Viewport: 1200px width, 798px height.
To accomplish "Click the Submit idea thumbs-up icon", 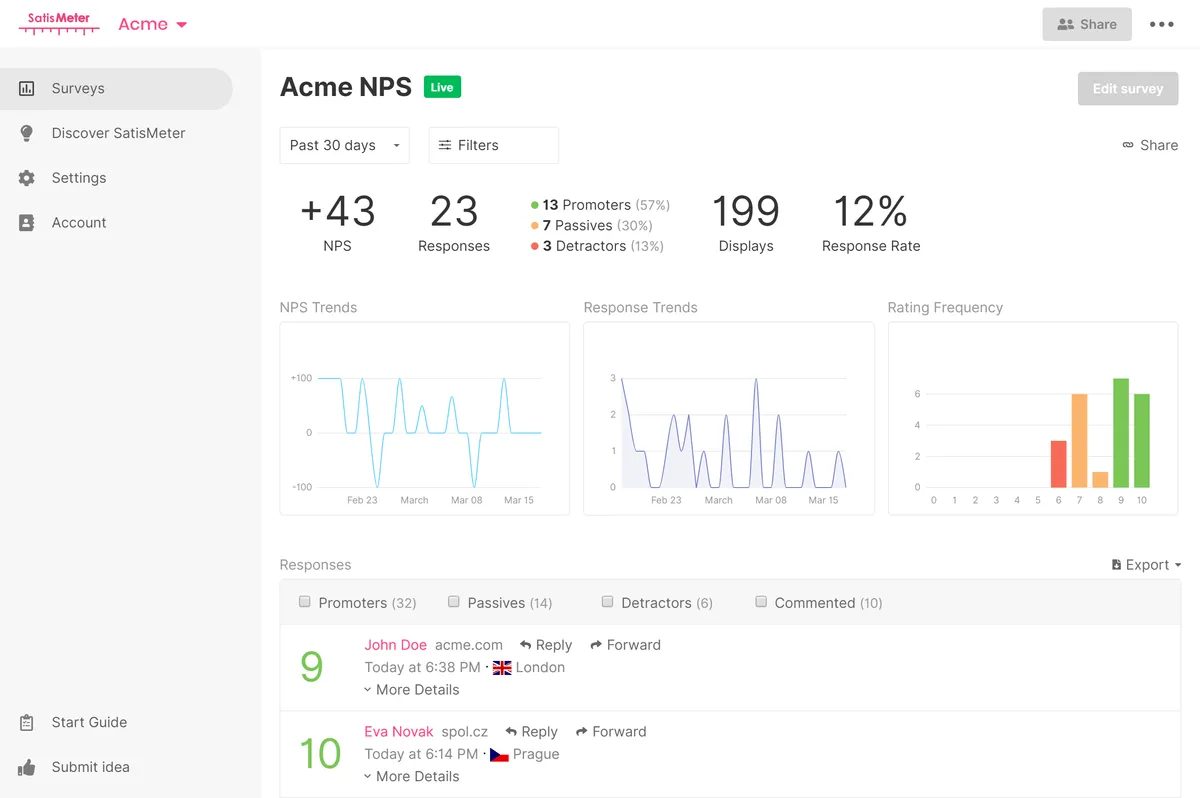I will coord(27,767).
